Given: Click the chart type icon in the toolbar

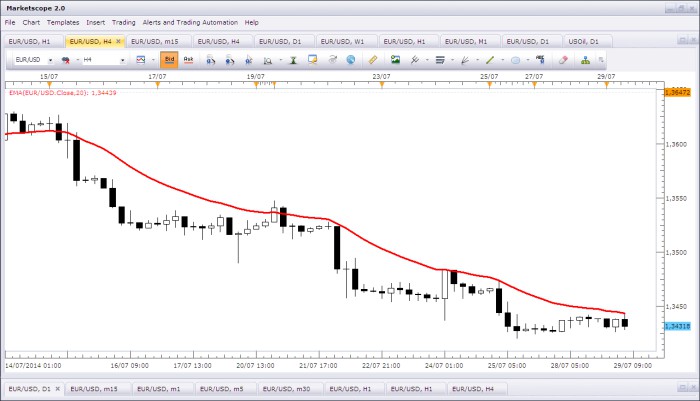Looking at the screenshot, I should pos(141,59).
